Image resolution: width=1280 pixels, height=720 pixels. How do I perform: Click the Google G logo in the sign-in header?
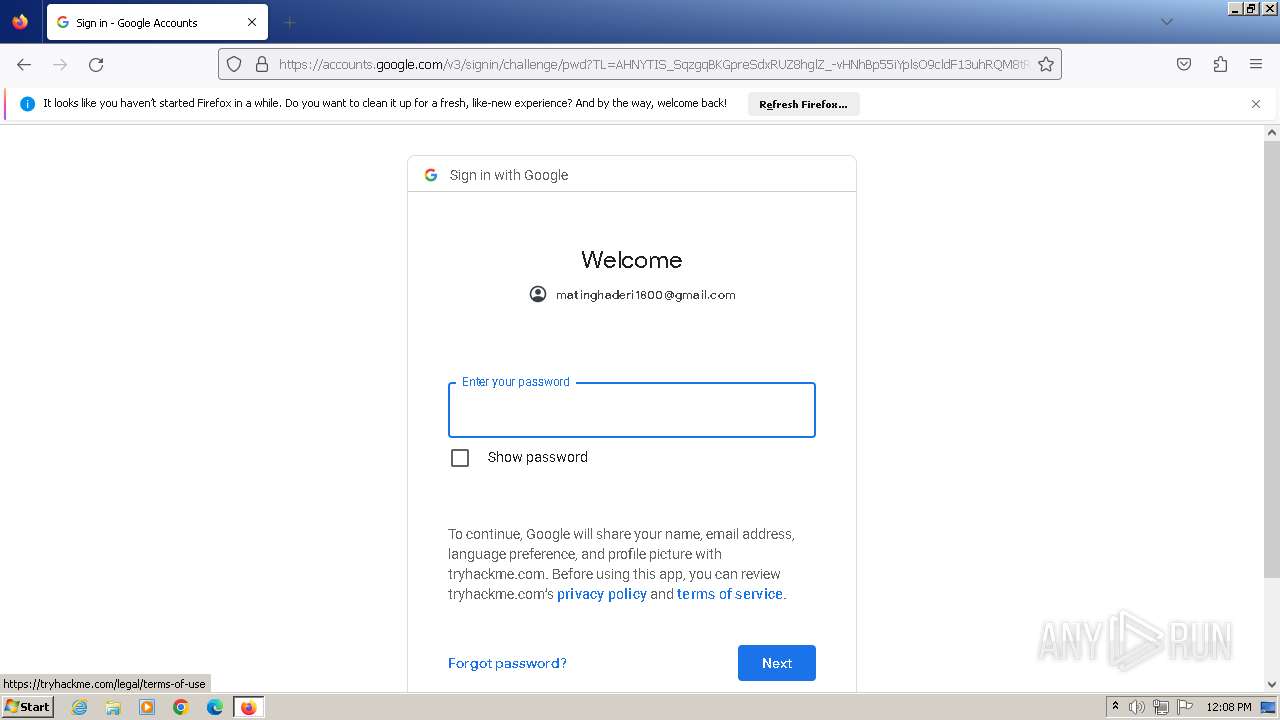point(431,175)
